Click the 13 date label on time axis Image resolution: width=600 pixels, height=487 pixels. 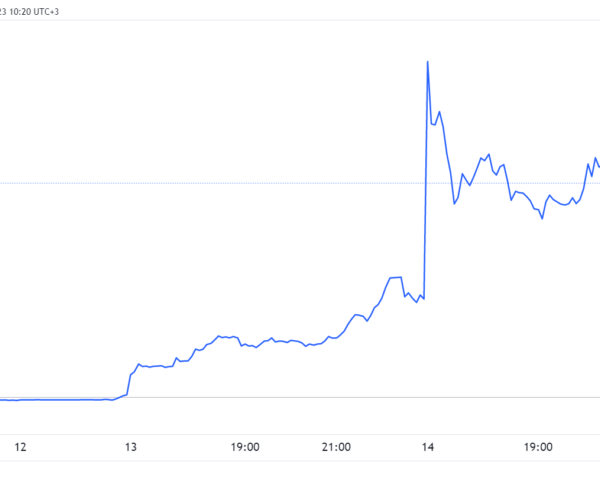tap(131, 447)
